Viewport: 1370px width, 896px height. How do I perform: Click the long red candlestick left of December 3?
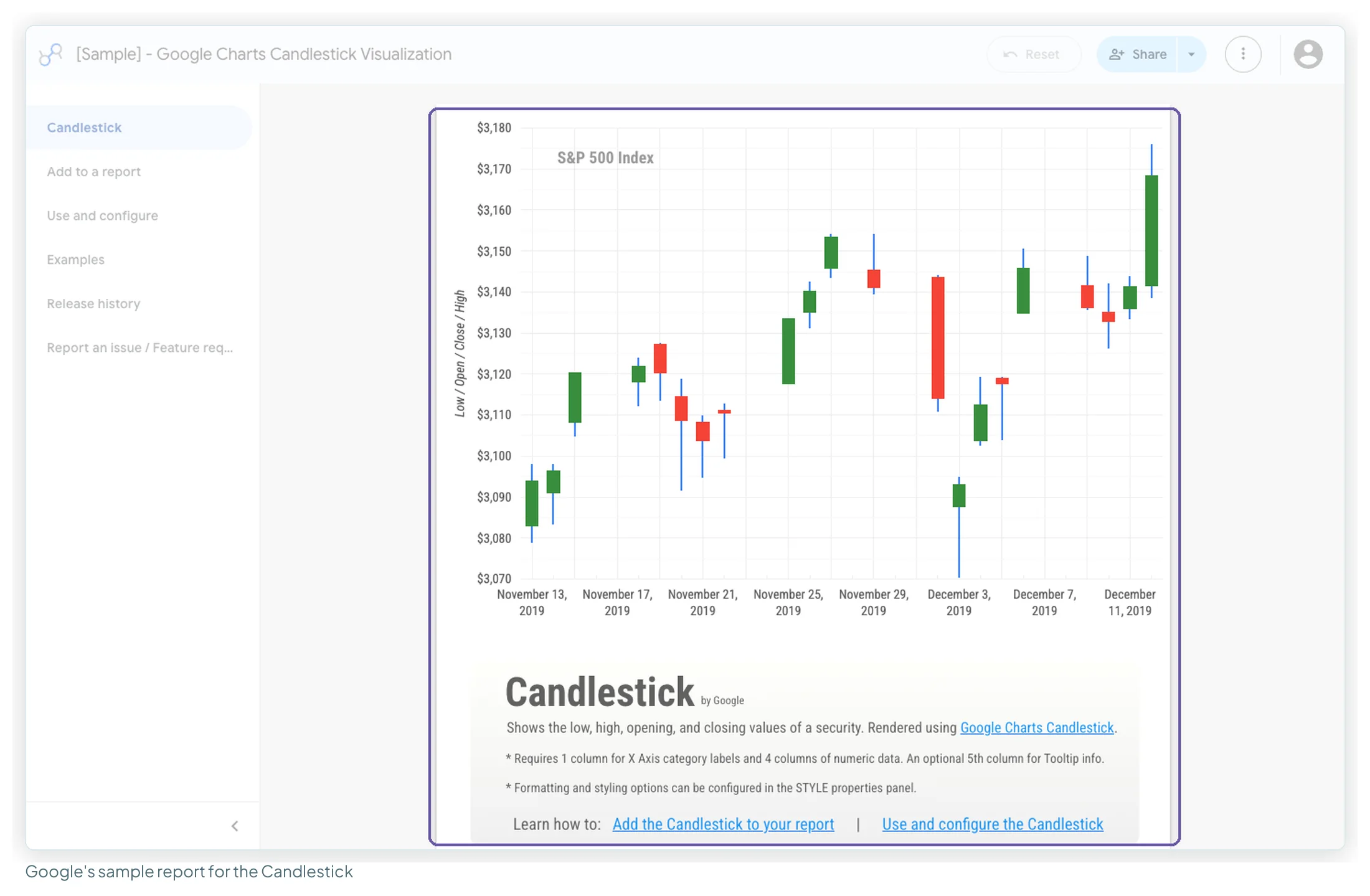click(938, 337)
